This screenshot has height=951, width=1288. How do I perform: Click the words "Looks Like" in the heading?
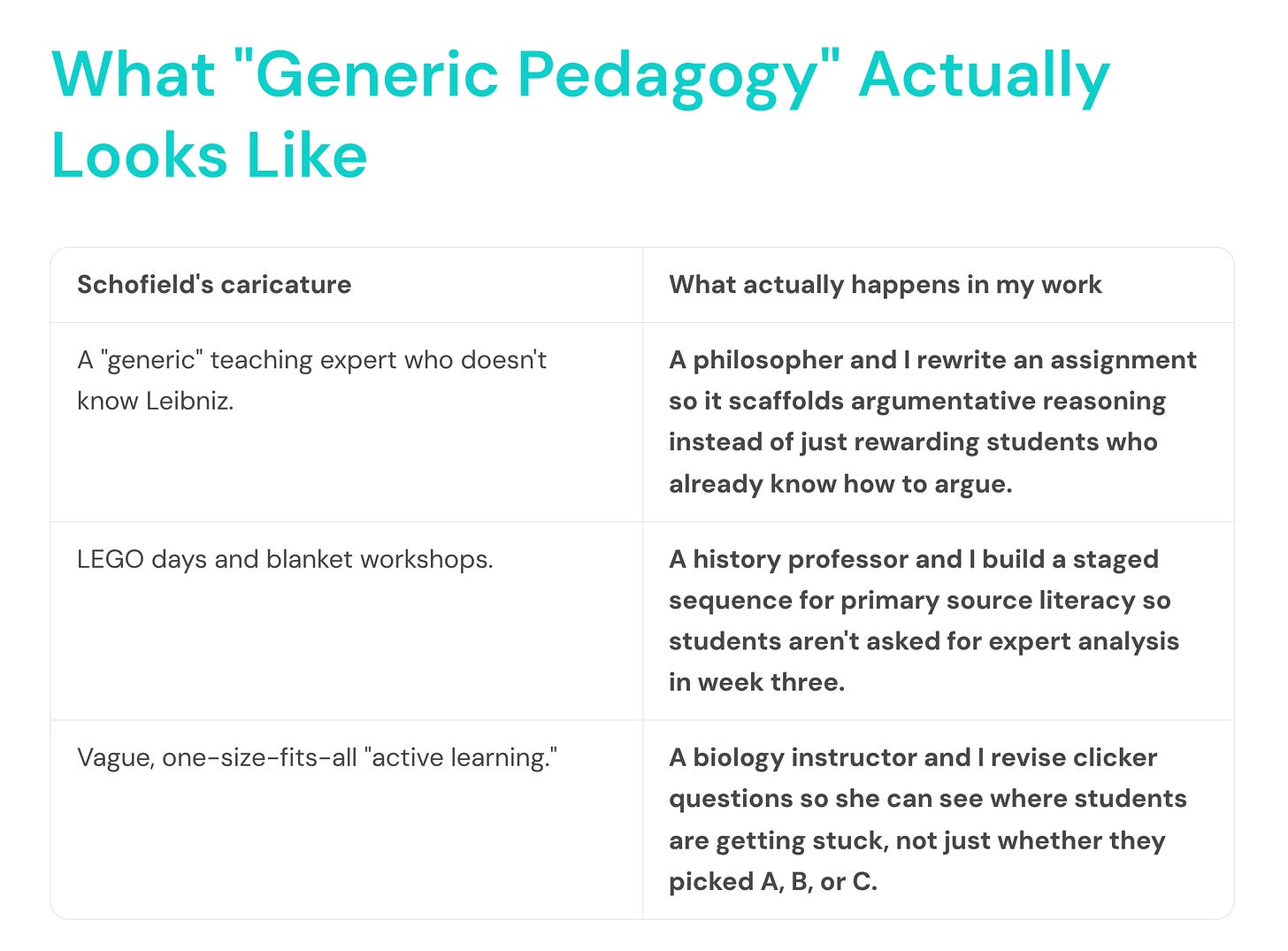coord(210,156)
